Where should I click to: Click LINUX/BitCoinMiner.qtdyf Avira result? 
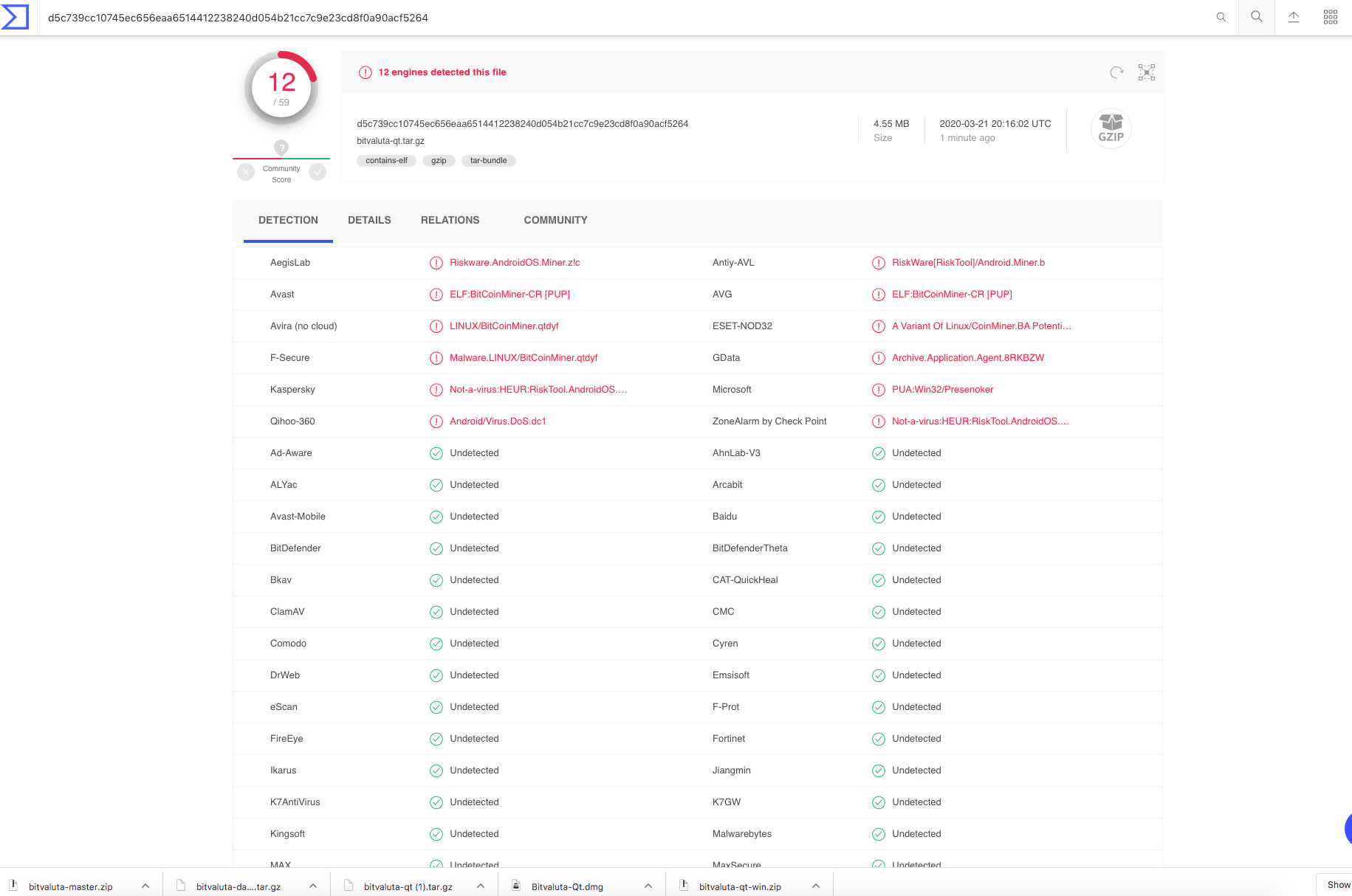[x=504, y=326]
